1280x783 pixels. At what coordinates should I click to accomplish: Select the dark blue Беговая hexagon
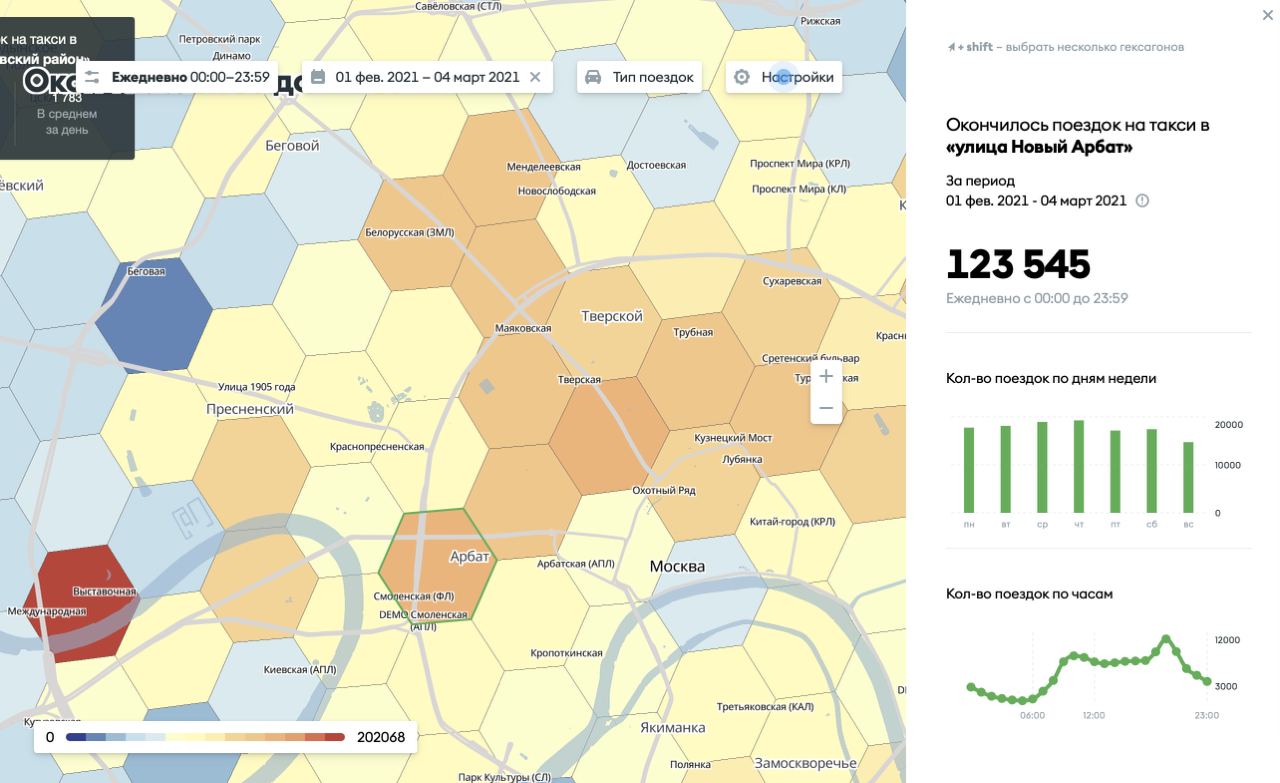154,315
